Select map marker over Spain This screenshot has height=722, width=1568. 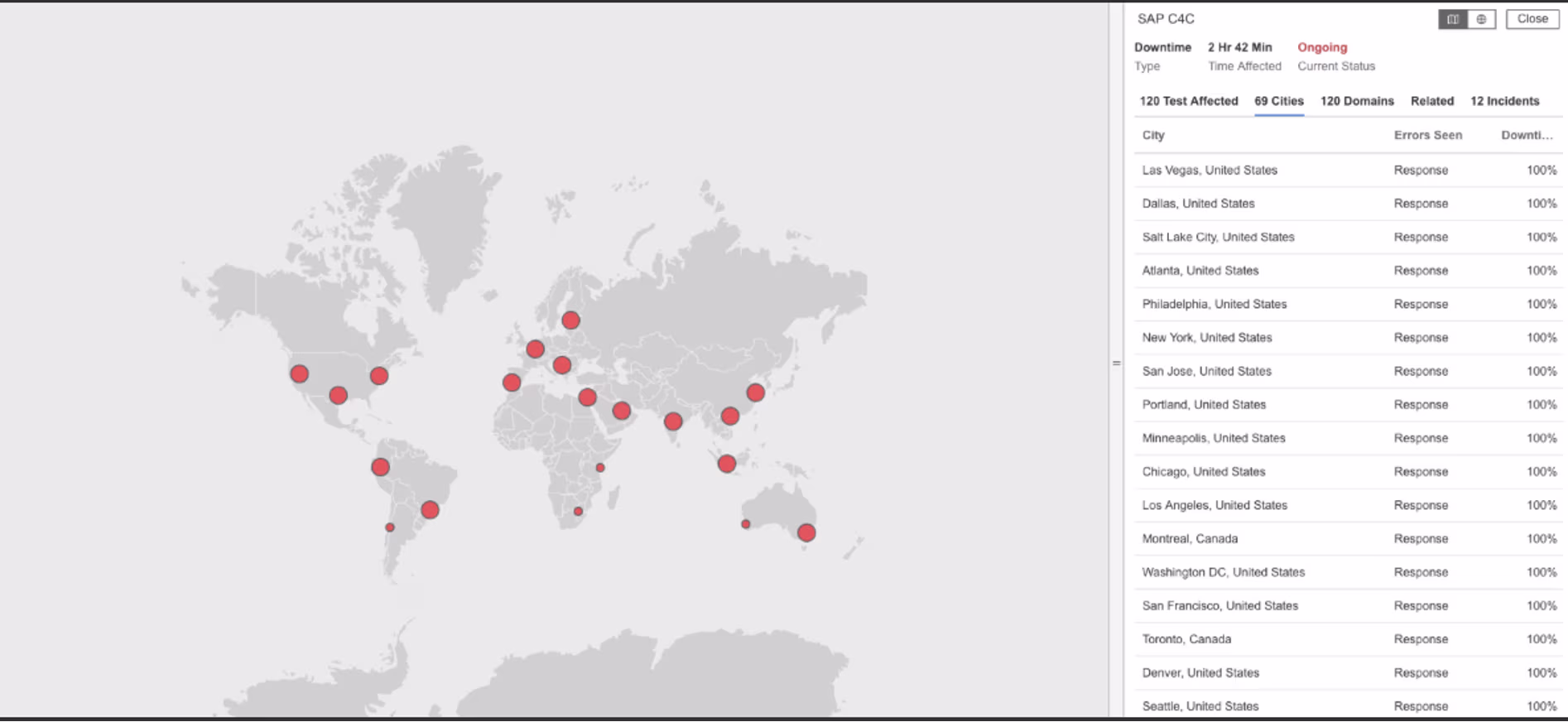(x=512, y=383)
